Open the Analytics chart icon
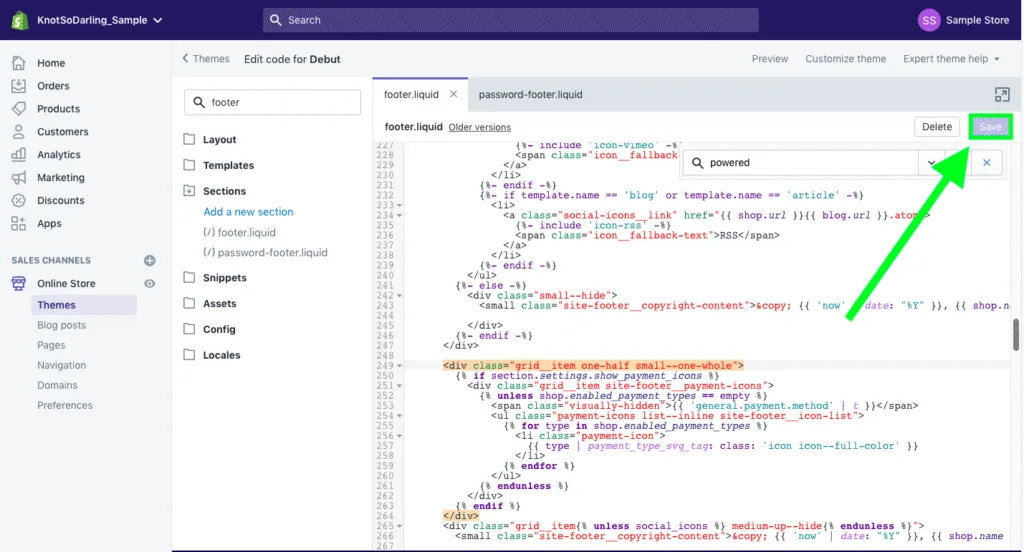 pos(19,155)
